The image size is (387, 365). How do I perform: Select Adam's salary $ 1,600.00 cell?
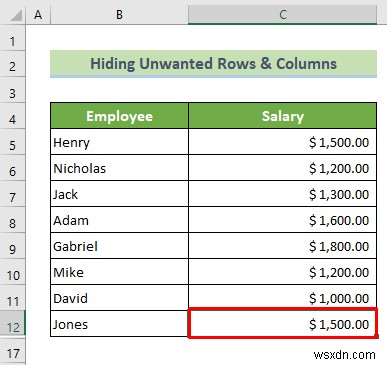pyautogui.click(x=283, y=220)
